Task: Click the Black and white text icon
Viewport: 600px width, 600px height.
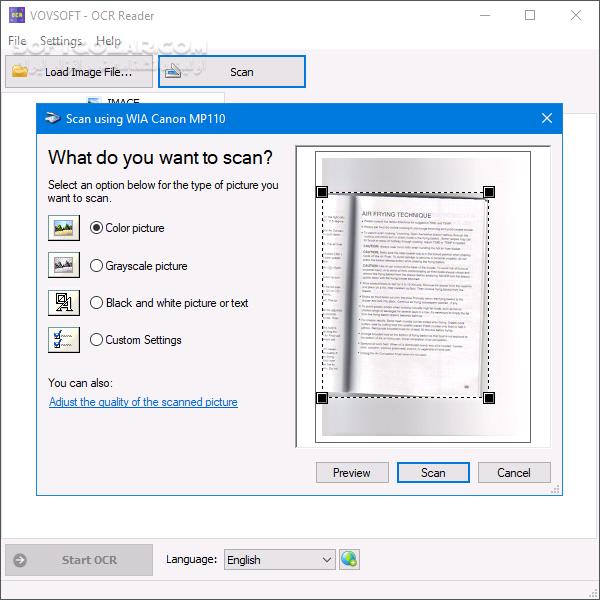Action: (x=64, y=302)
